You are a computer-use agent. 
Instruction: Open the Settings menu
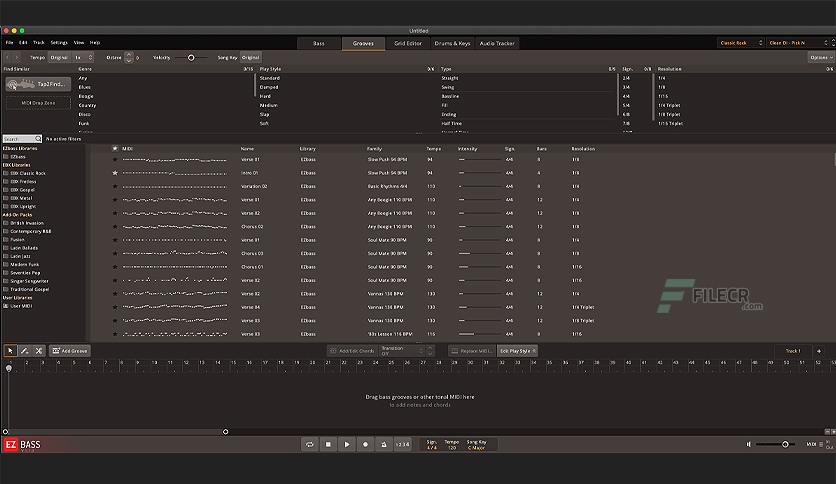59,43
